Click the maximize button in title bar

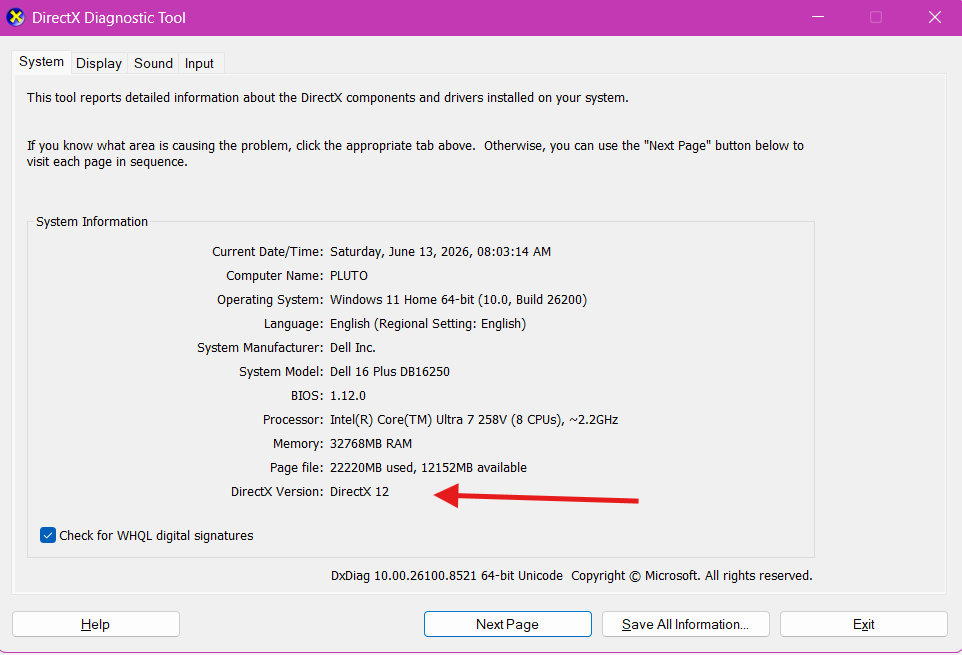pos(876,17)
